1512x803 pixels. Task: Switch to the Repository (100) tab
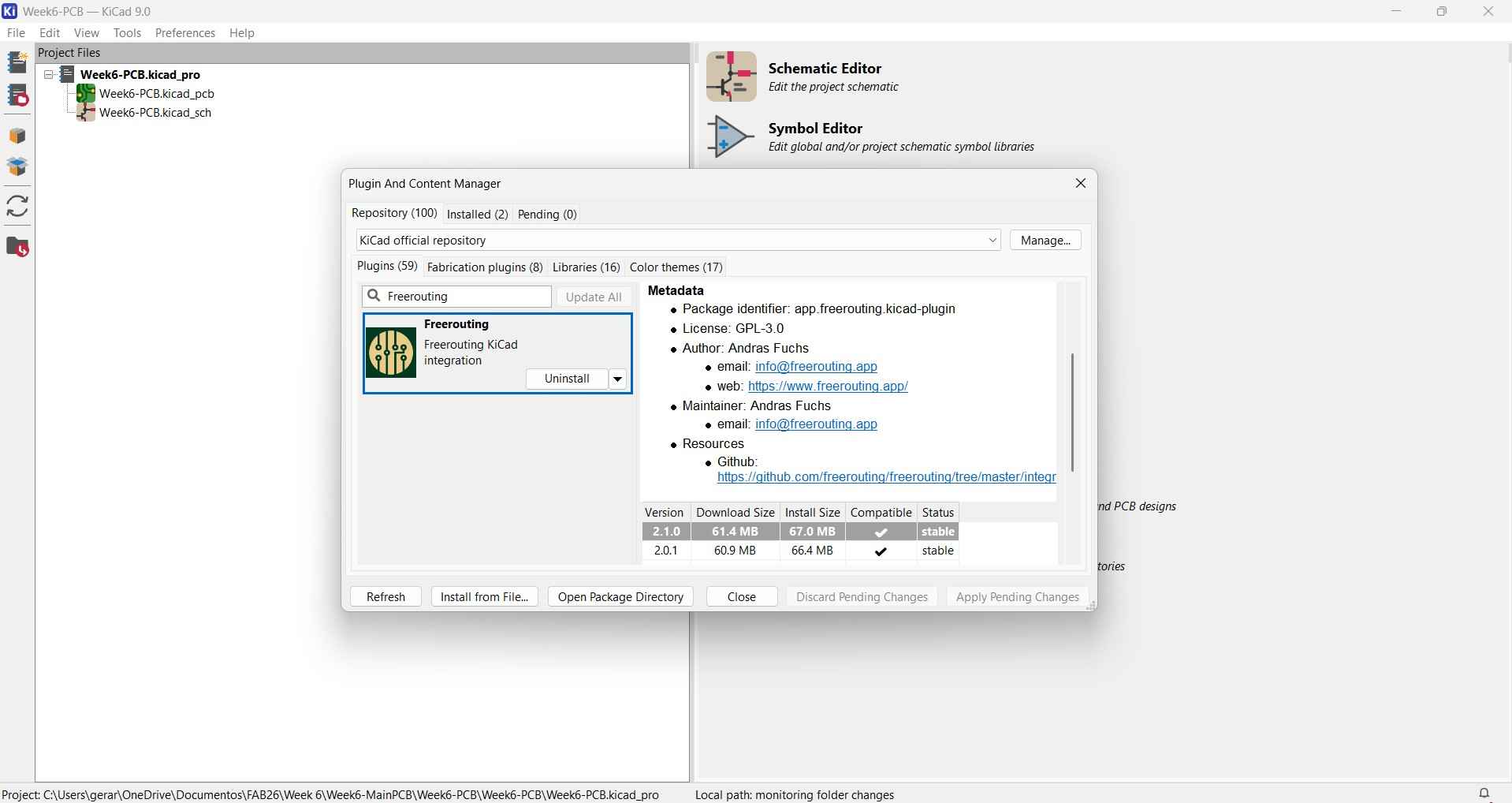click(x=394, y=214)
